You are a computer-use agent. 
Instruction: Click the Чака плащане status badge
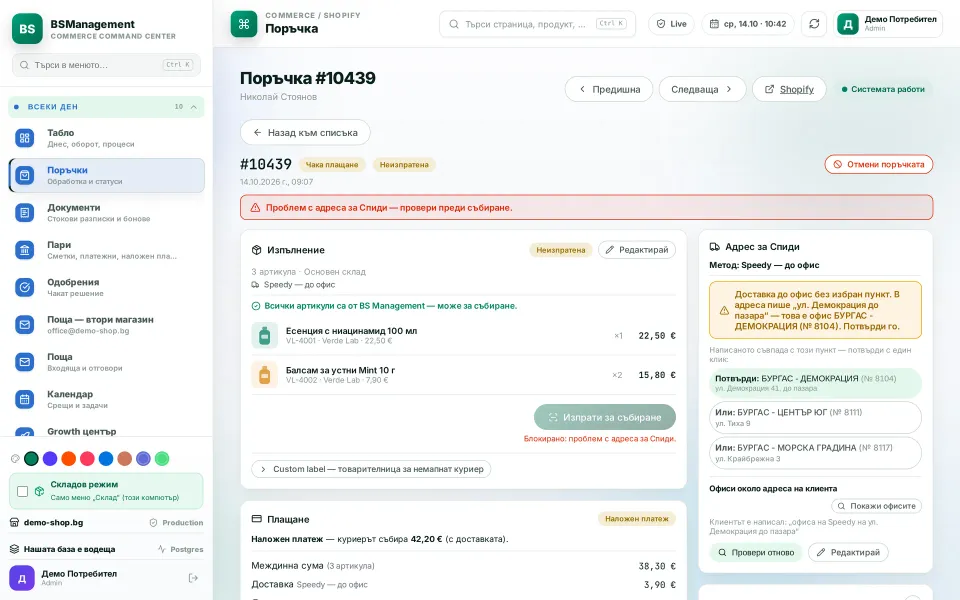click(x=332, y=164)
